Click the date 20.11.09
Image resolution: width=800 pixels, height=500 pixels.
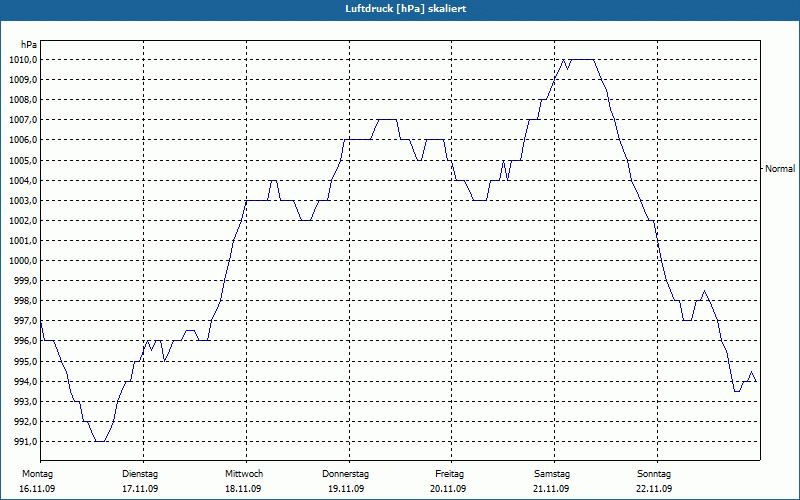[448, 489]
